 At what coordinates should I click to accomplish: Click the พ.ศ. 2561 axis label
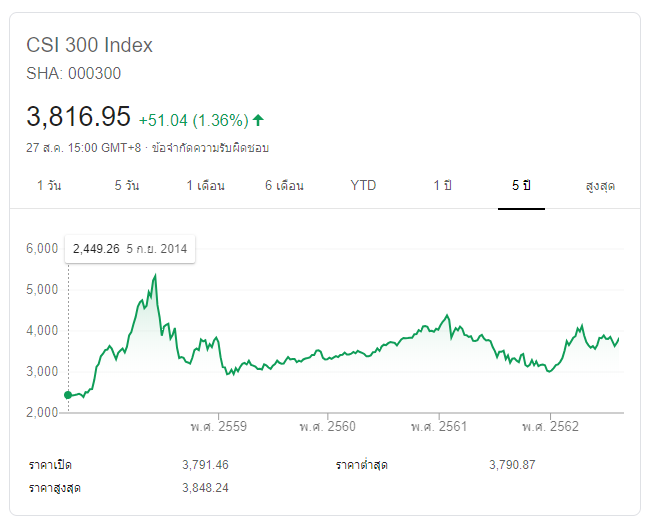click(438, 427)
